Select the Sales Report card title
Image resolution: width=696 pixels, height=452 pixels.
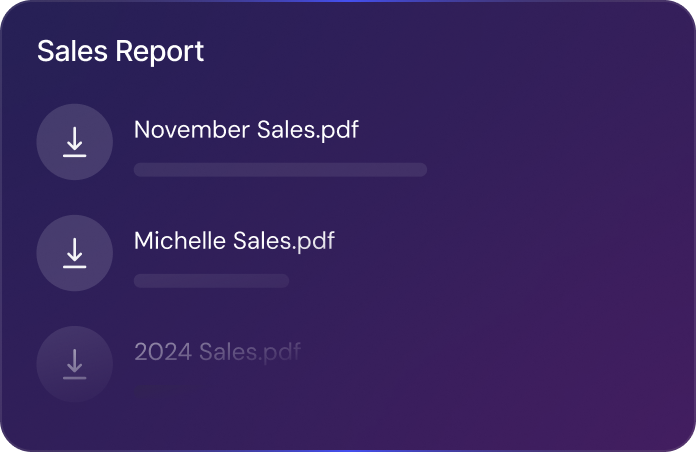click(120, 52)
